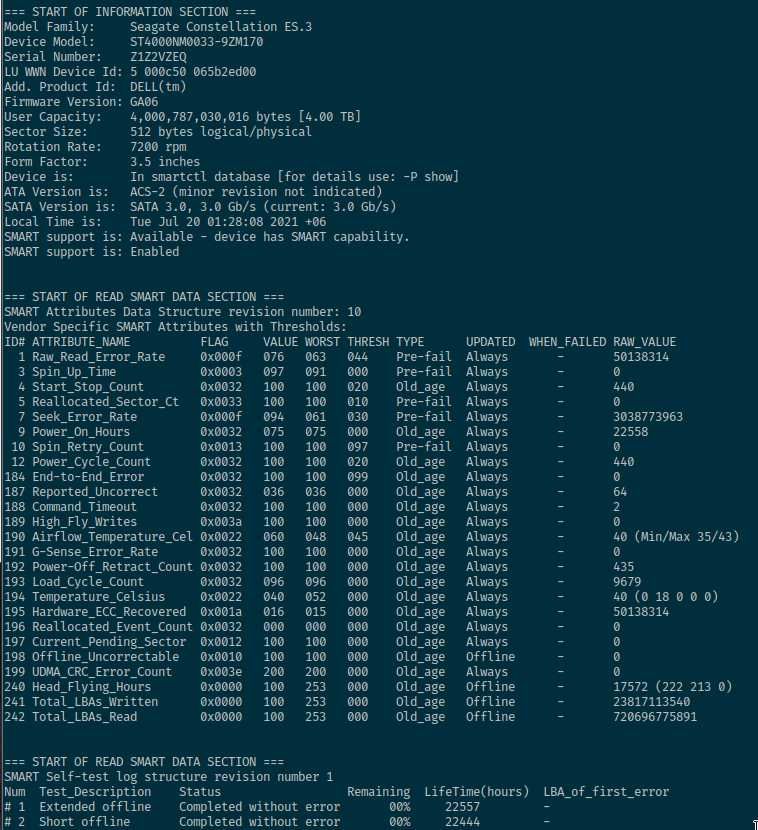Click the Power_On_Hours raw value 22558
This screenshot has height=830, width=758.
(630, 432)
